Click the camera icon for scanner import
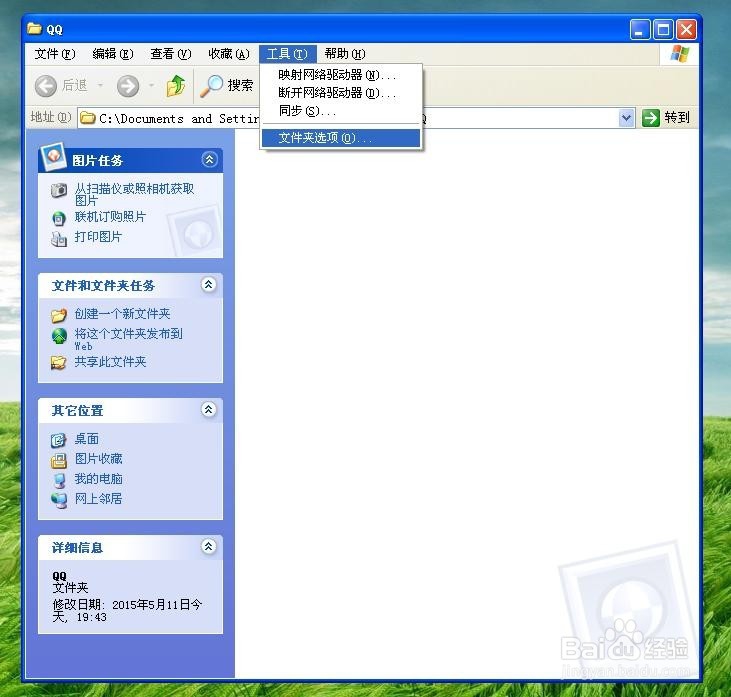 [x=59, y=190]
